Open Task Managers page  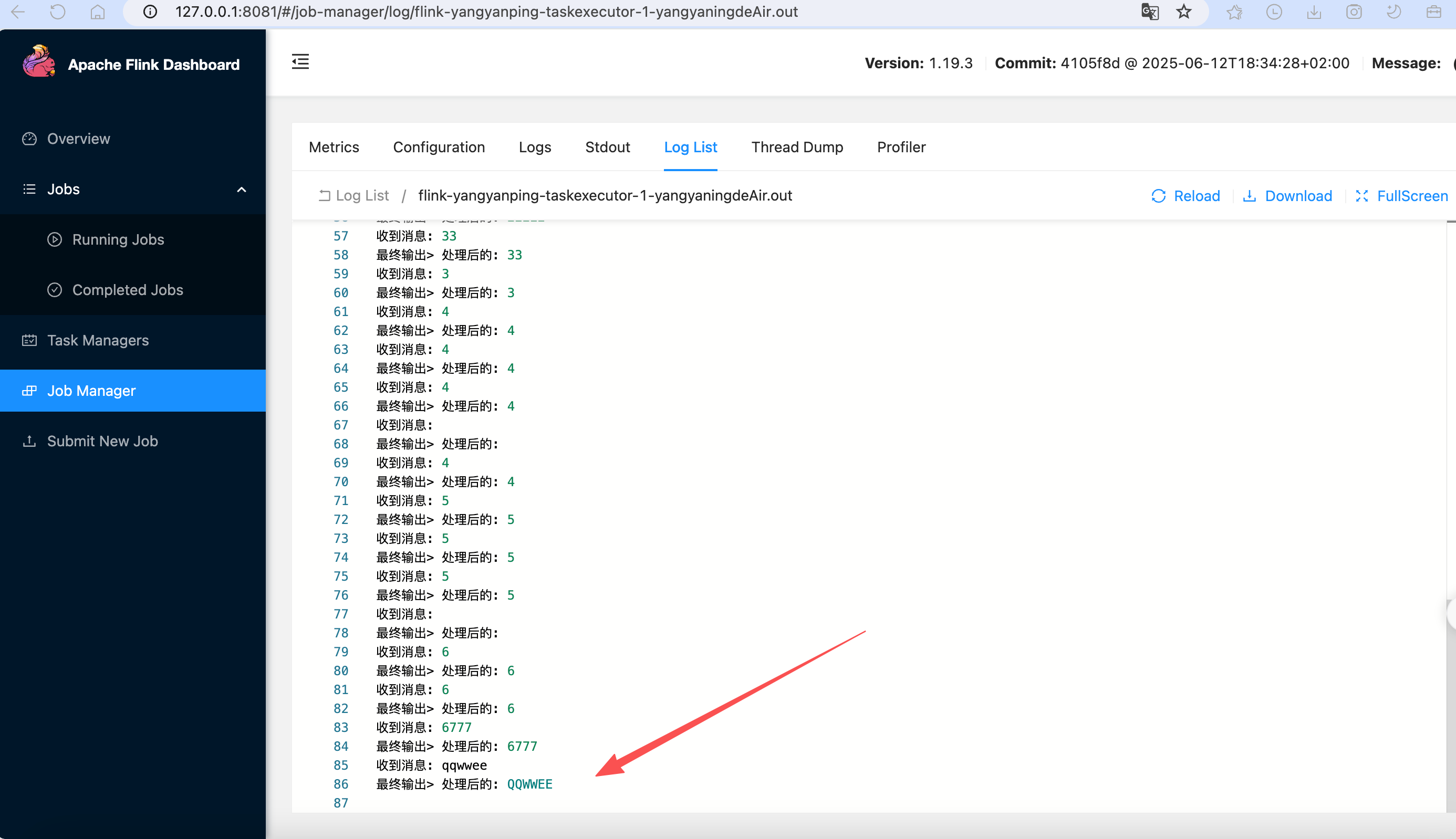[97, 341]
